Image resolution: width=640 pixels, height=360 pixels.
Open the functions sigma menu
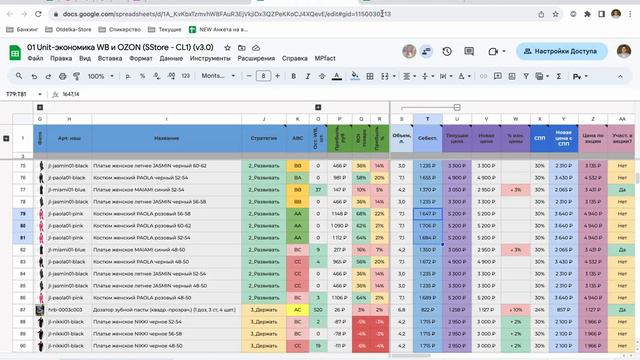point(559,76)
